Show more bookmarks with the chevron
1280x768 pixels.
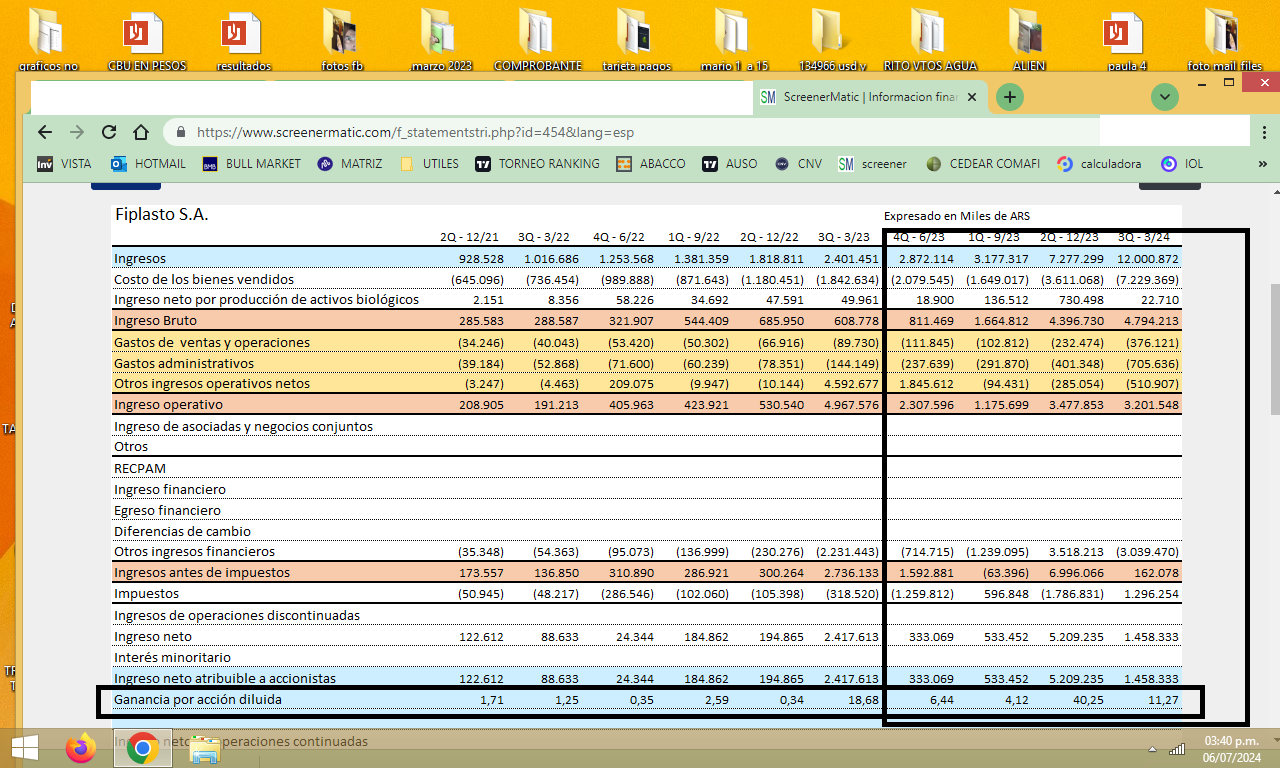pos(1262,164)
